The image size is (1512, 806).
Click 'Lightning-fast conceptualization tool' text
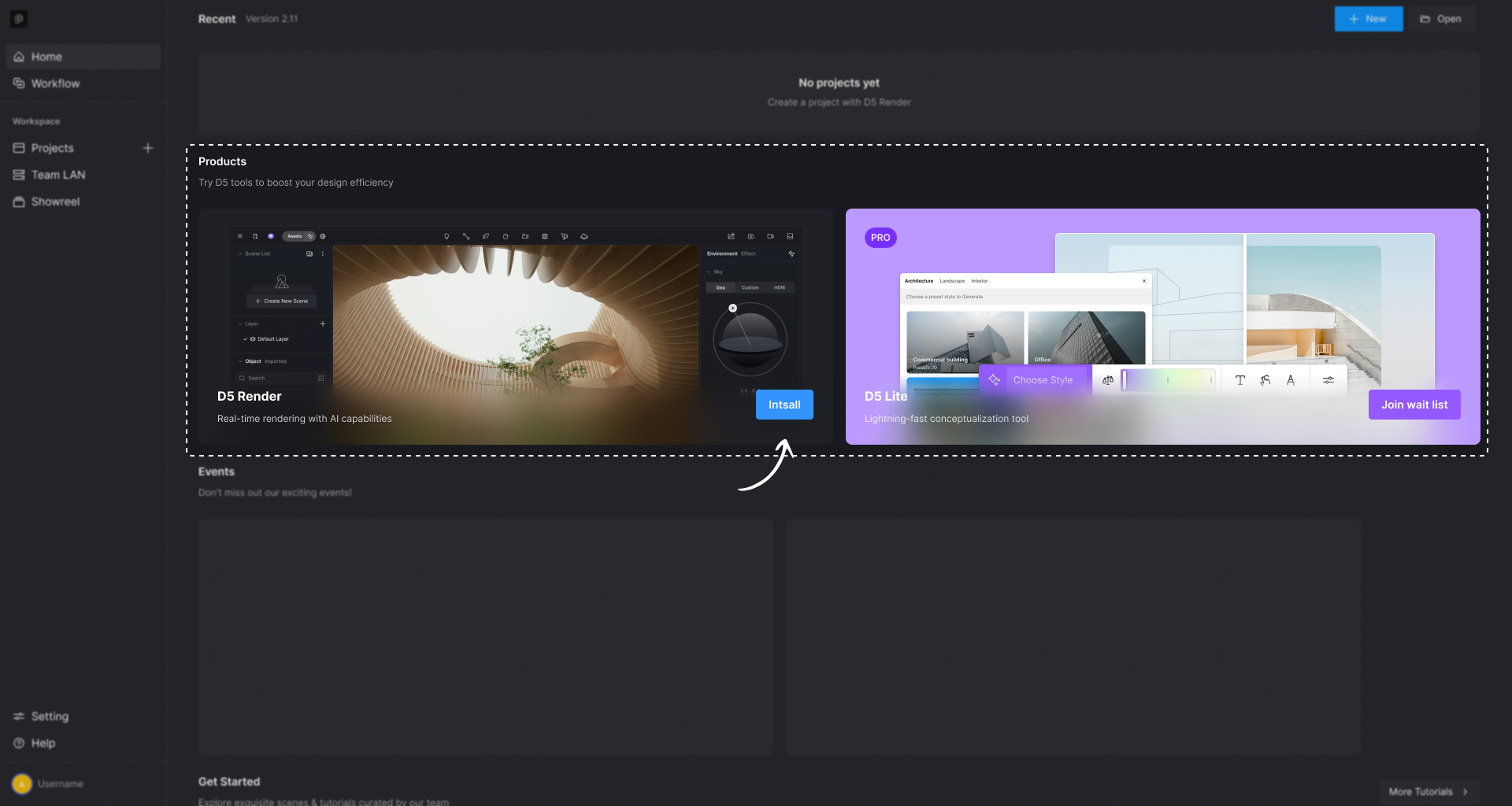tap(947, 419)
